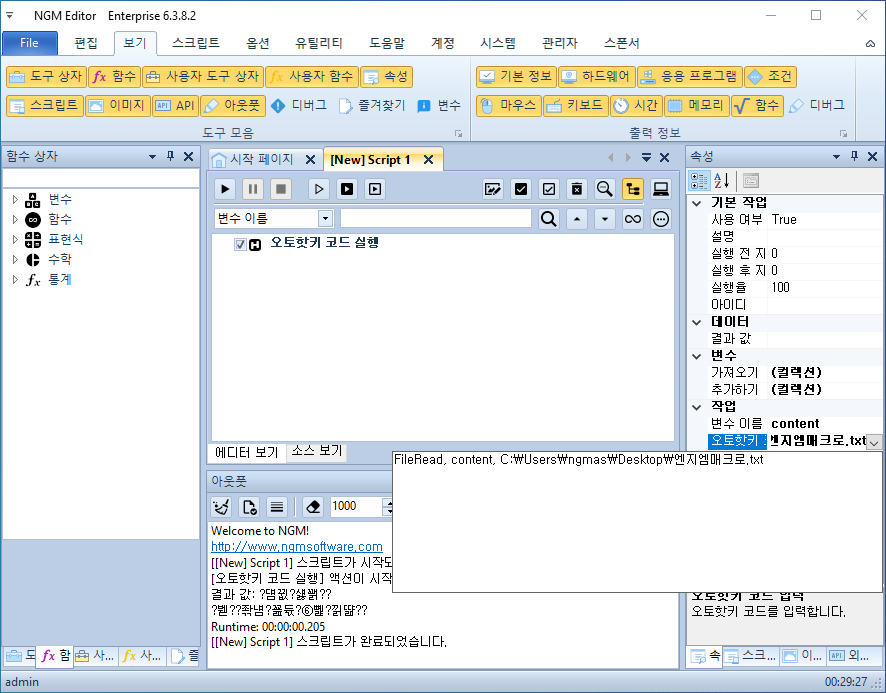Toggle the 오토핫키 코드 실행 checkbox
886x693 pixels.
tap(238, 242)
